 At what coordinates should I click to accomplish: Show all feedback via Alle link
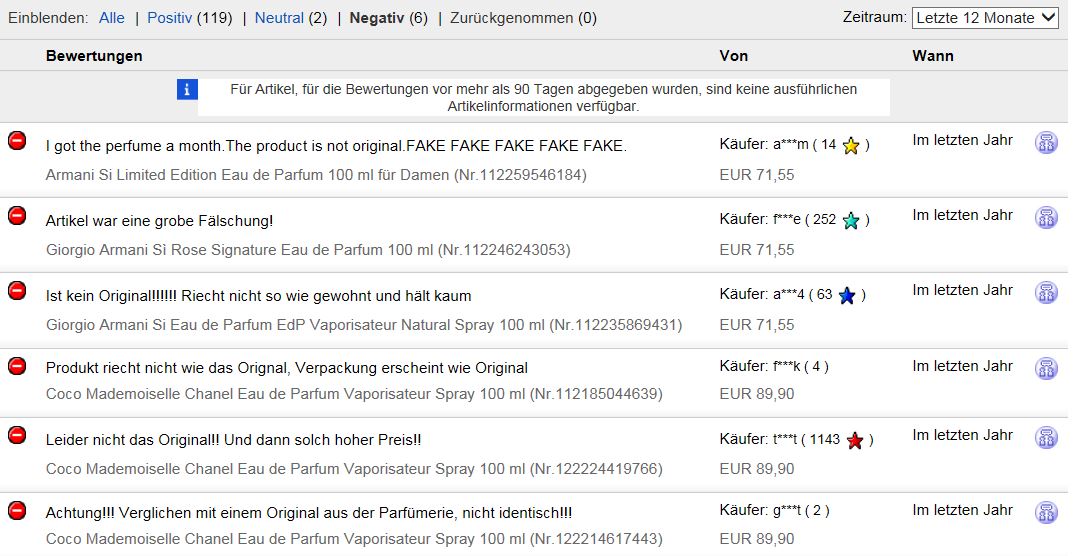[111, 18]
